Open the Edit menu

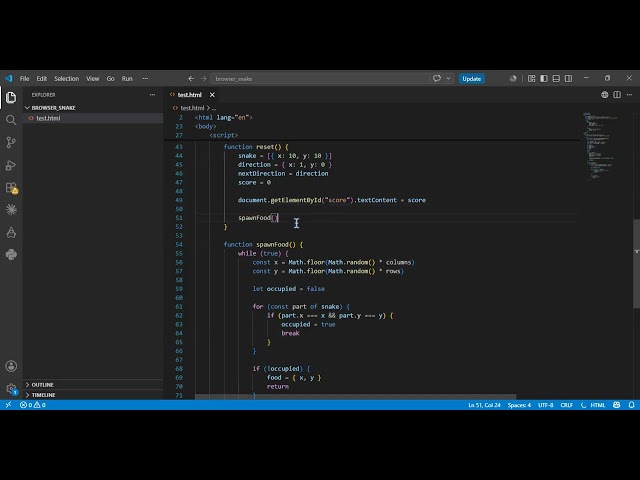[x=42, y=78]
